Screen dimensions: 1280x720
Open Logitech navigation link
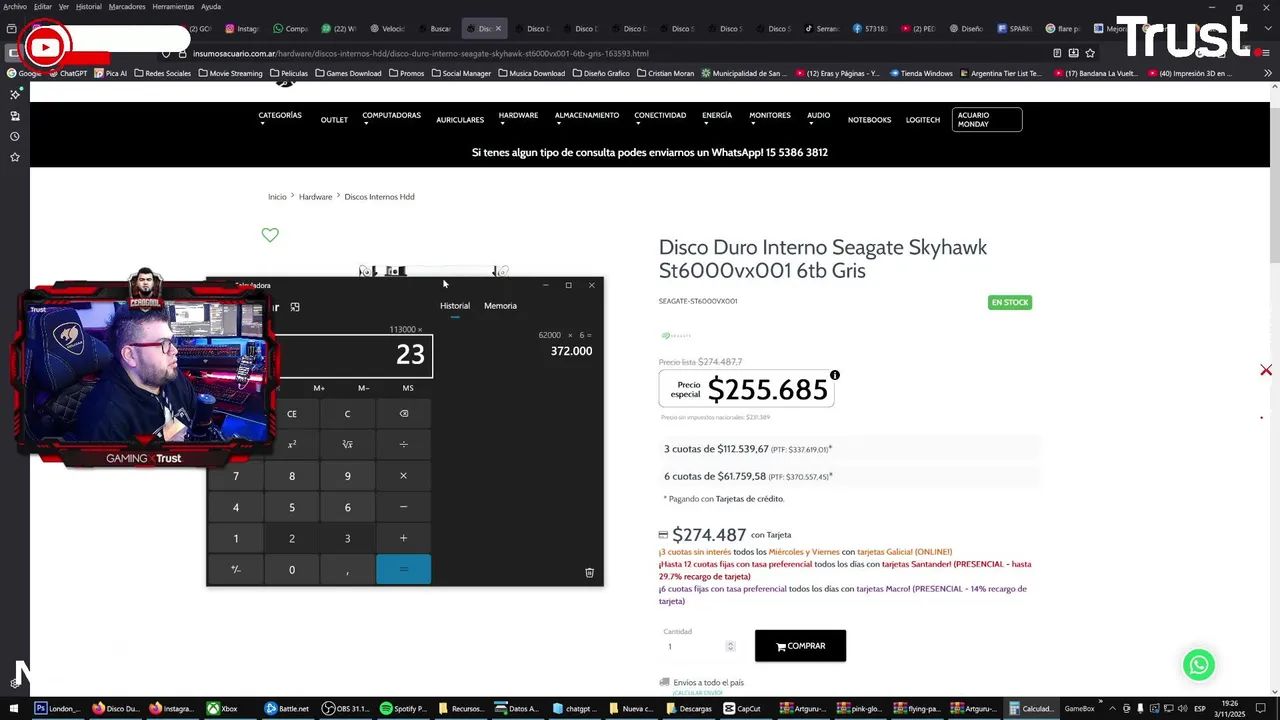923,120
